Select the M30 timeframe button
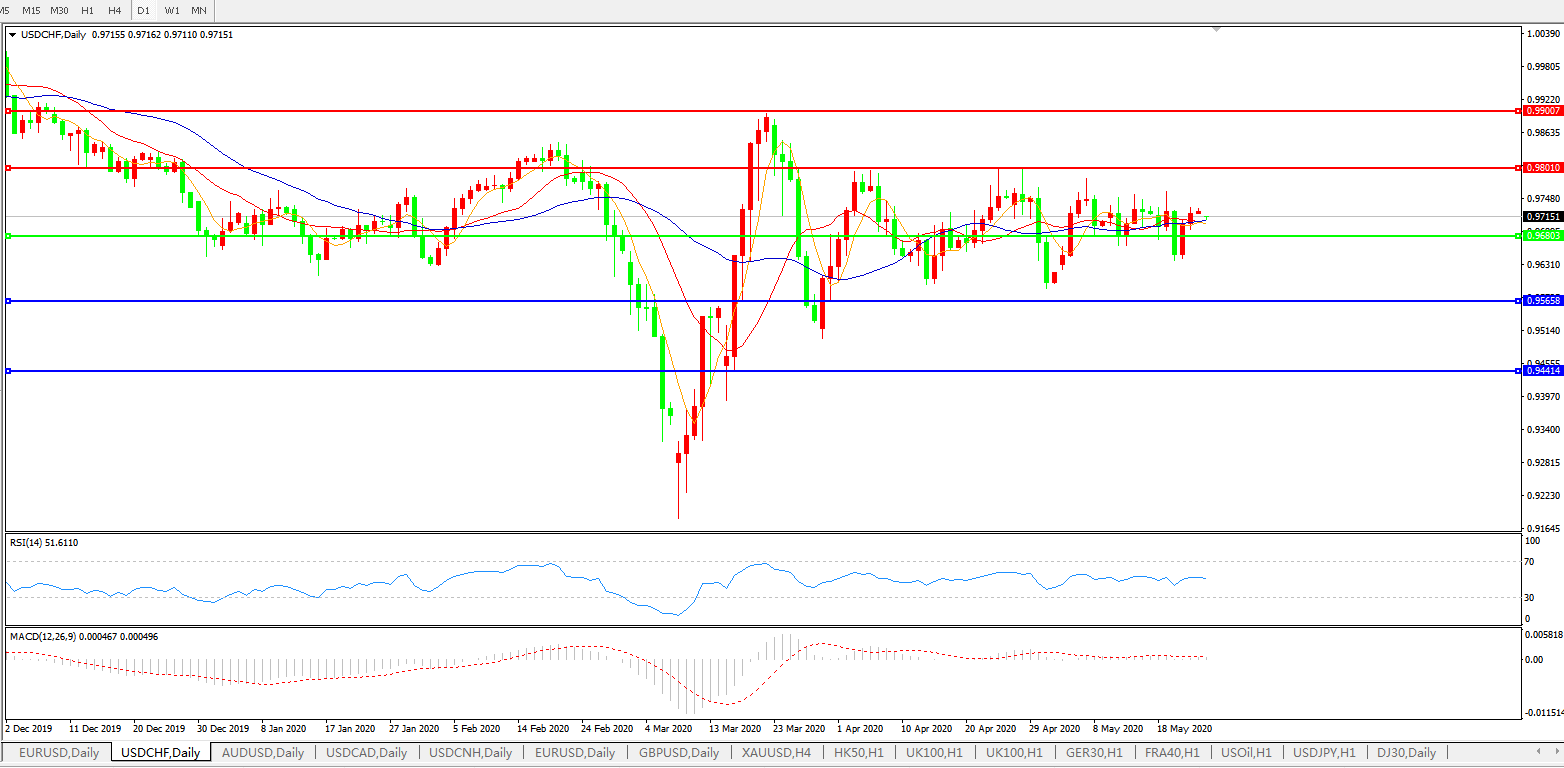 coord(59,10)
